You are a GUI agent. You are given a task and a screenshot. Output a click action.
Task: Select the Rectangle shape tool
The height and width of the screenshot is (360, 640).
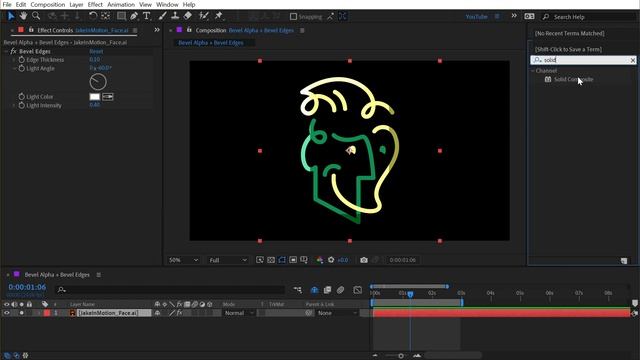click(x=121, y=16)
